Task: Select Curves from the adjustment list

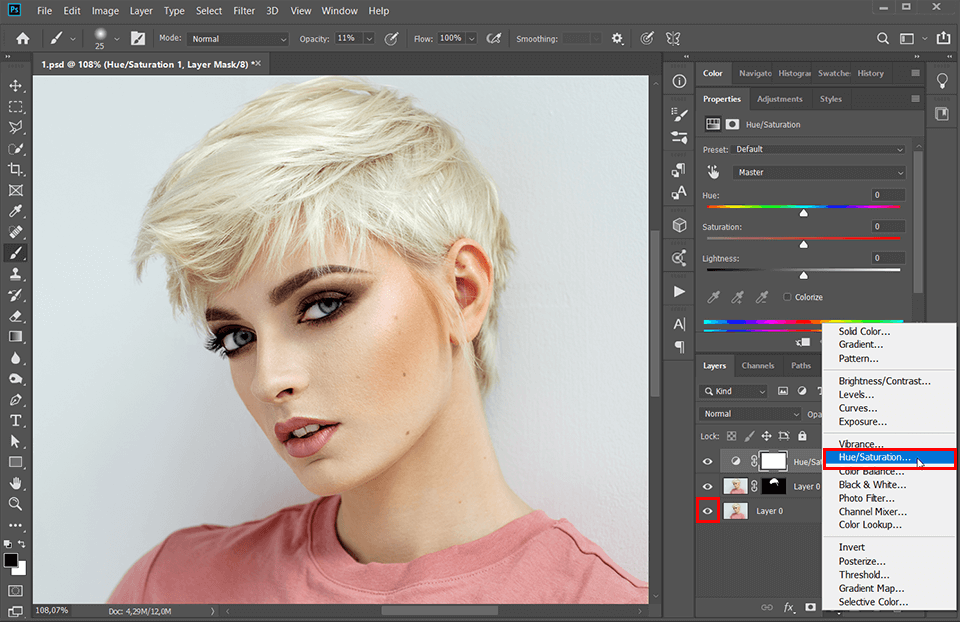Action: [858, 408]
